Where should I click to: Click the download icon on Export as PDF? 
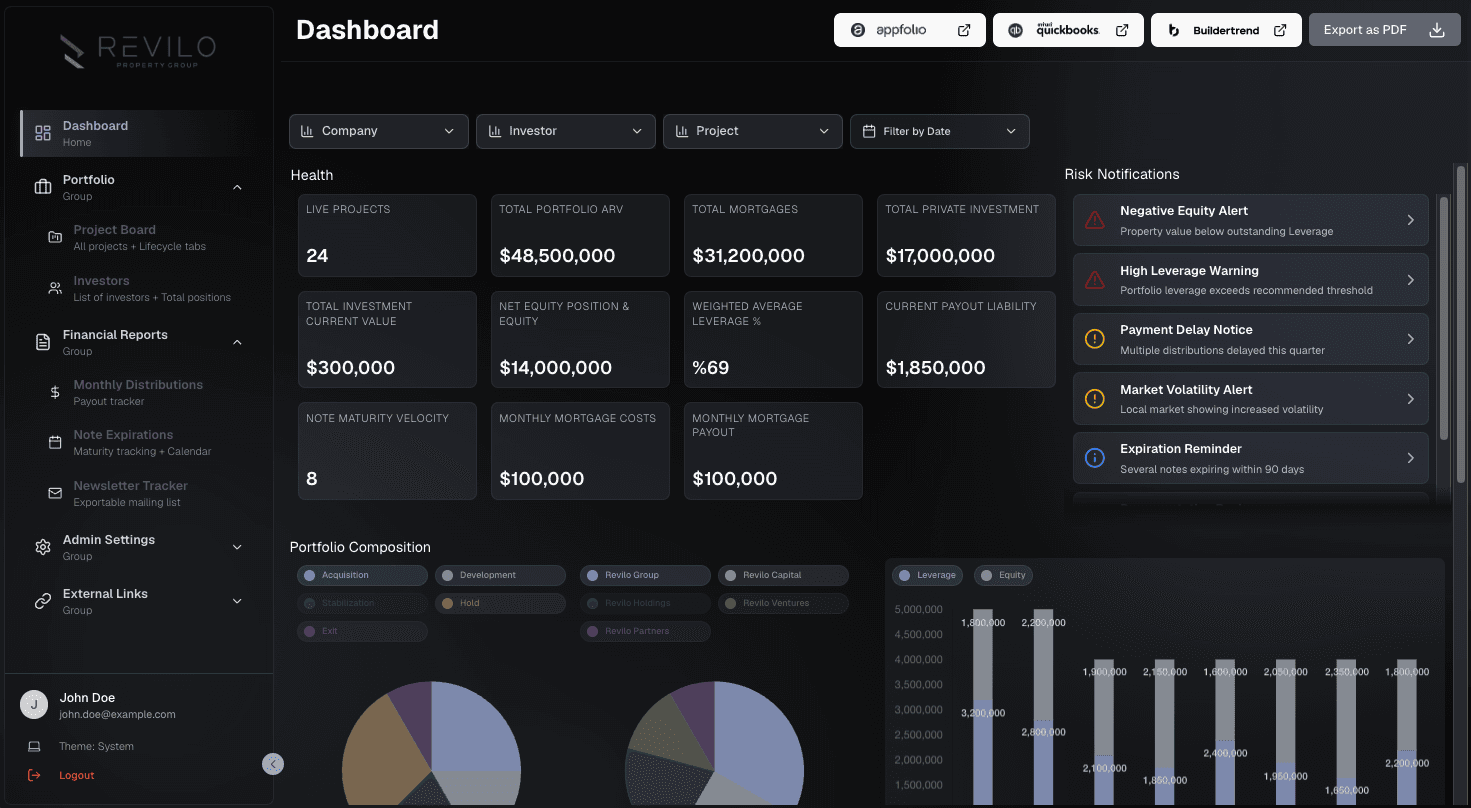[x=1437, y=30]
